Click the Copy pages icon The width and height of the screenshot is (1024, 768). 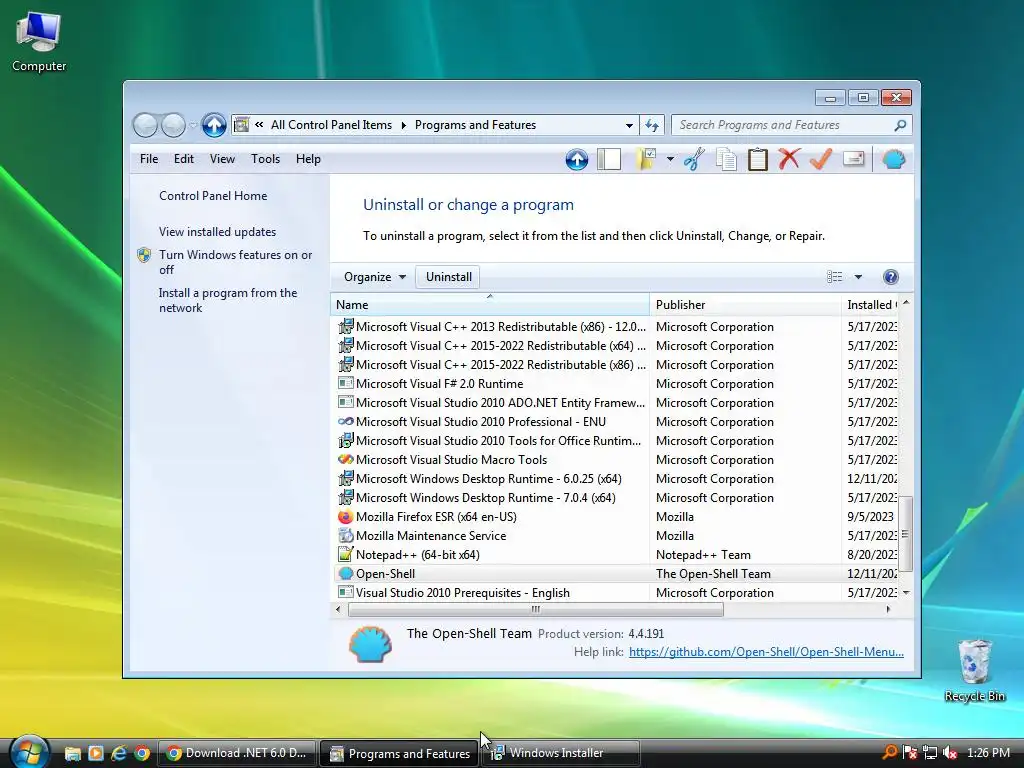[726, 159]
